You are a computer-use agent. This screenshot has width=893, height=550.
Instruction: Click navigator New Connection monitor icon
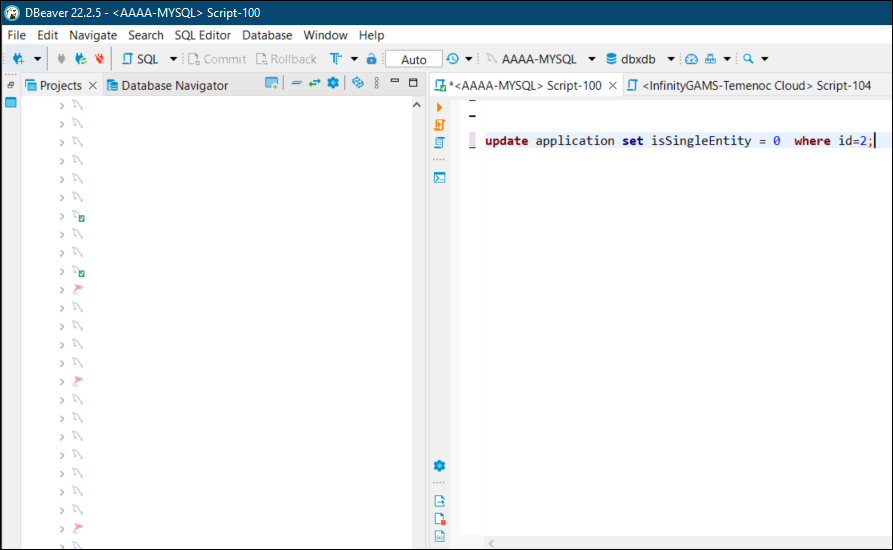point(272,83)
